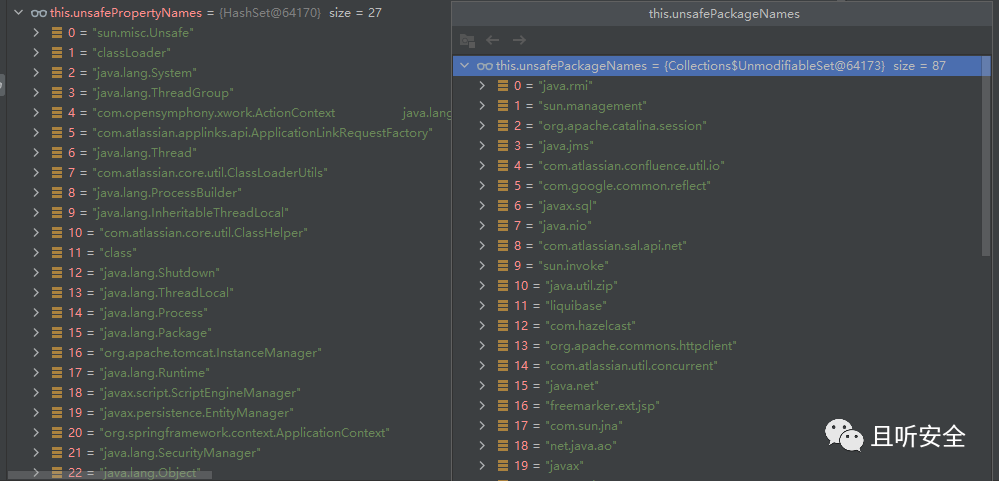Click the field icon of "java.lang.Runtime" row
The width and height of the screenshot is (999, 481).
(57, 373)
